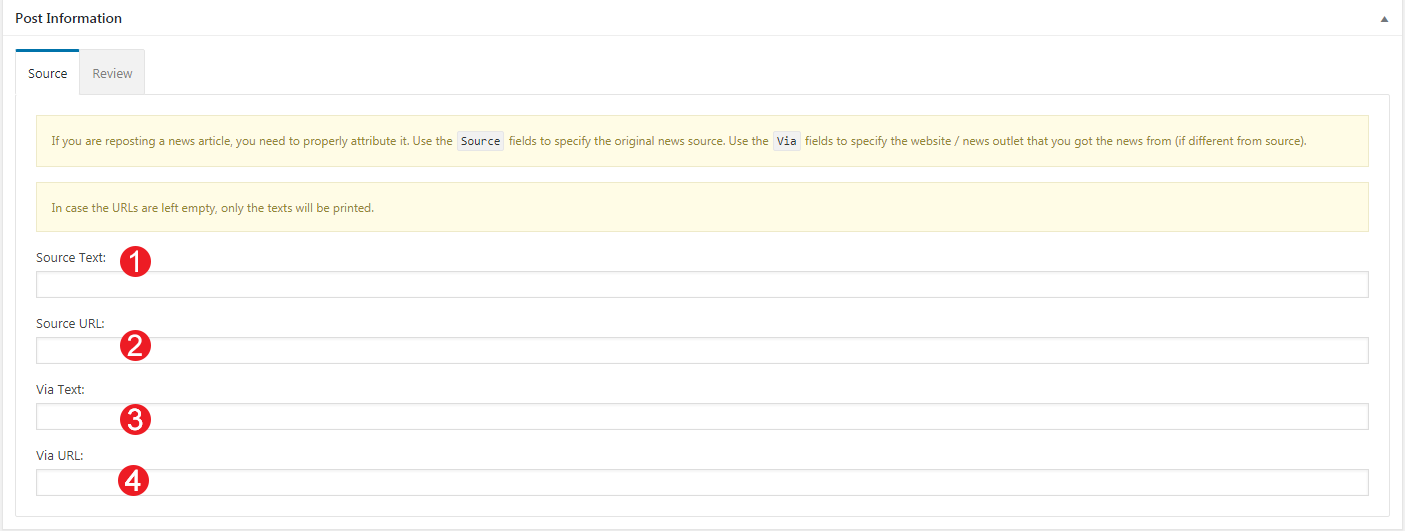
Task: Click the red number 3 marker
Action: pyautogui.click(x=135, y=419)
